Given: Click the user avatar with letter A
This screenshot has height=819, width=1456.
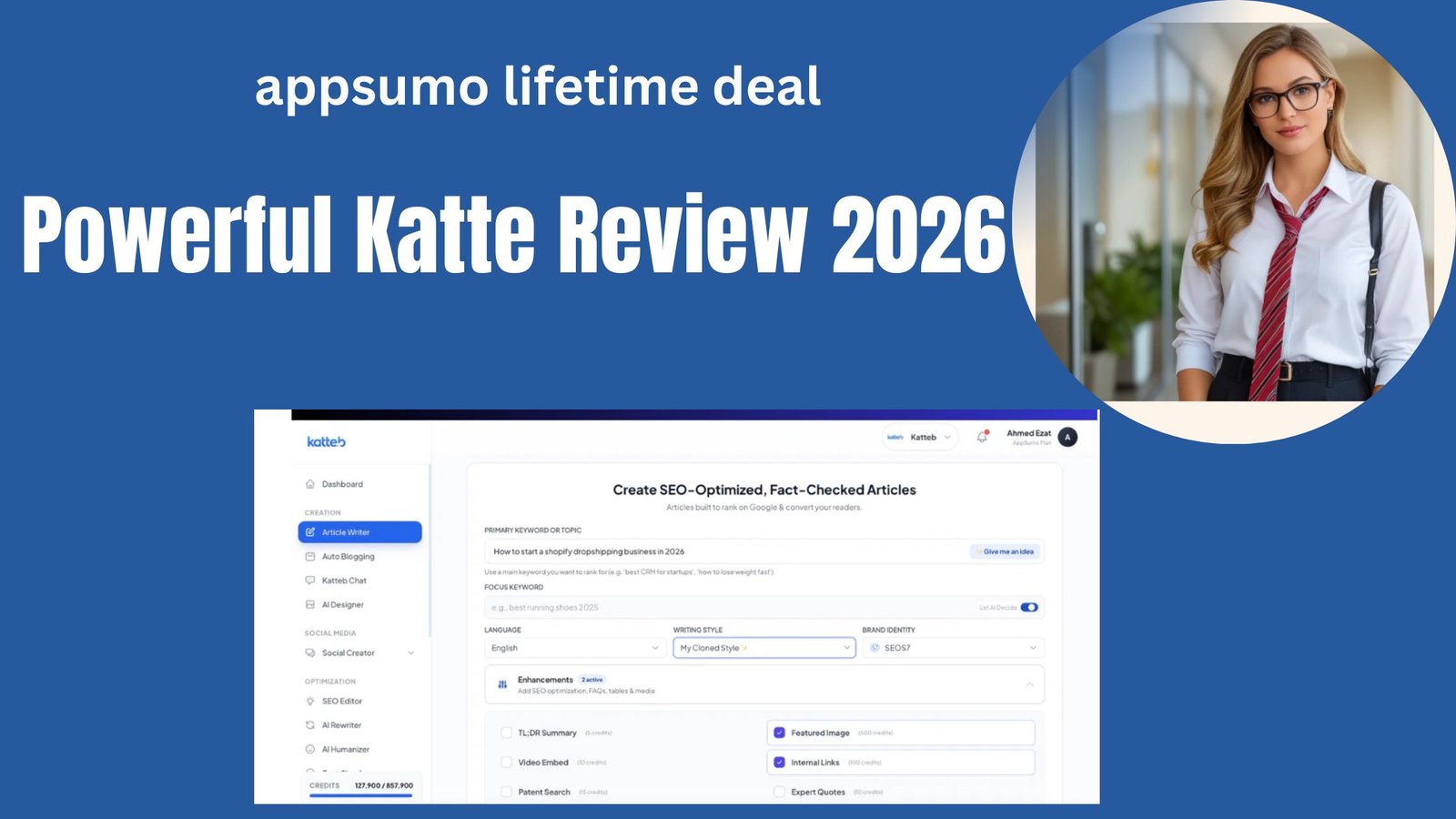Looking at the screenshot, I should pos(1067,437).
